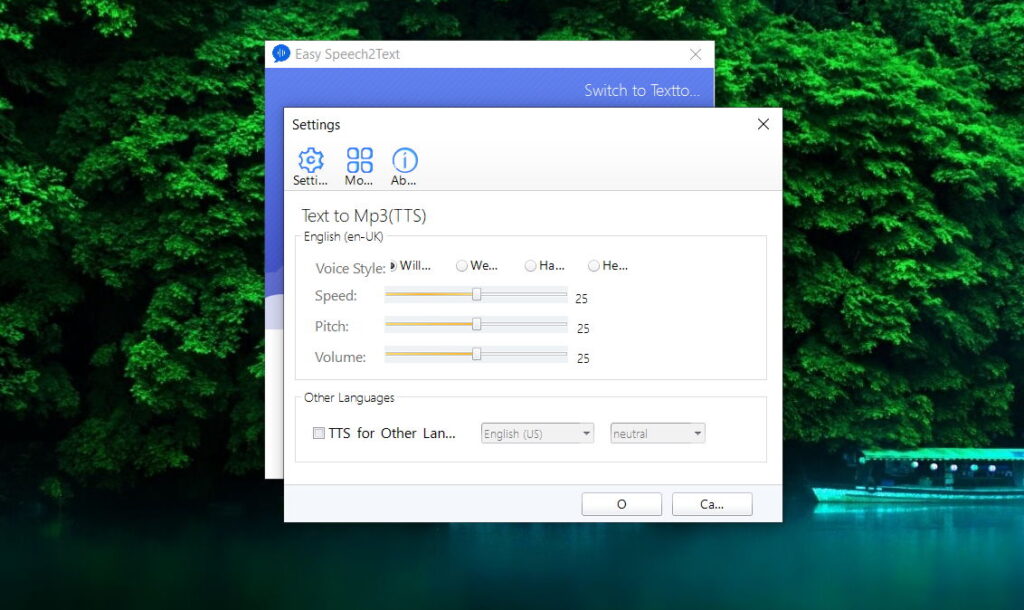The width and height of the screenshot is (1024, 610).
Task: Open the neutral voice dropdown
Action: [x=658, y=434]
